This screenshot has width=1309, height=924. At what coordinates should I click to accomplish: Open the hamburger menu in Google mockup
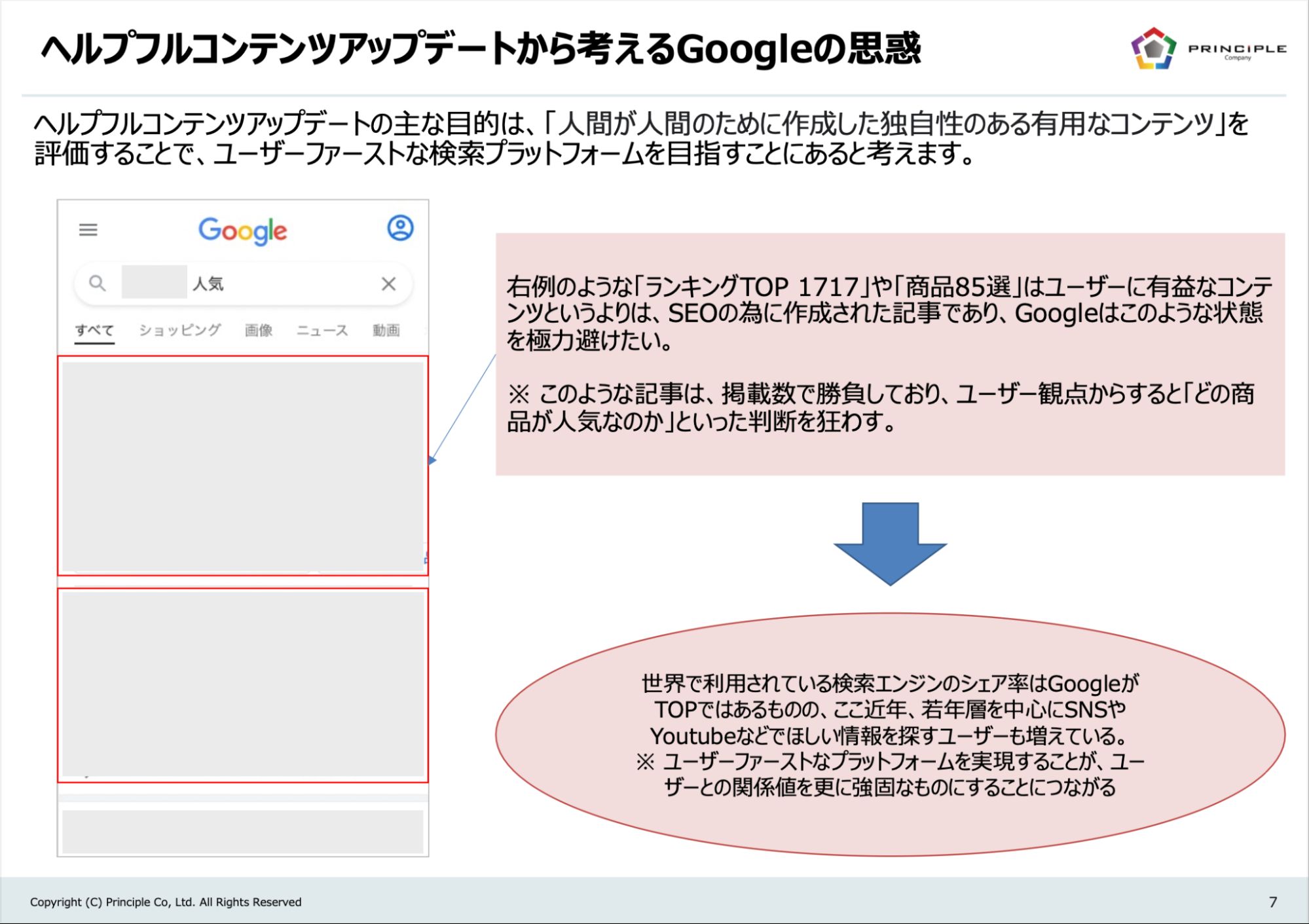88,230
